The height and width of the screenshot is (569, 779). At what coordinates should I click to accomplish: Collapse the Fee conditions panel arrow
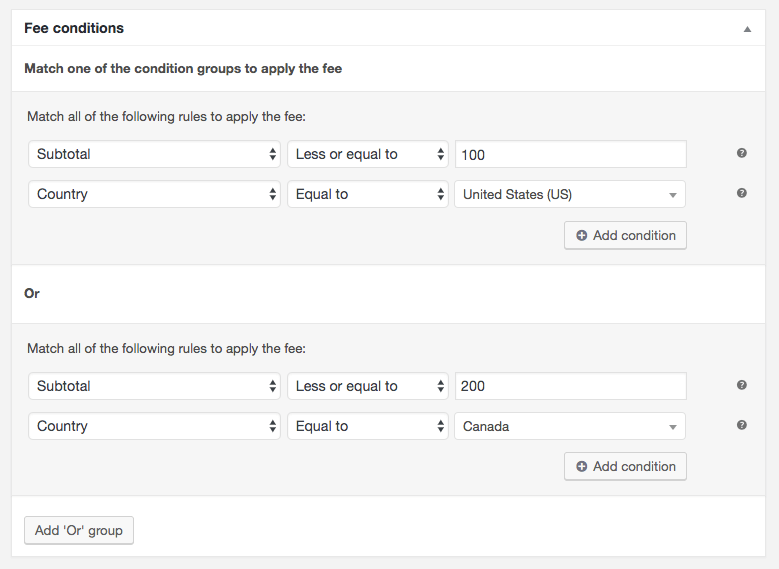pos(747,29)
